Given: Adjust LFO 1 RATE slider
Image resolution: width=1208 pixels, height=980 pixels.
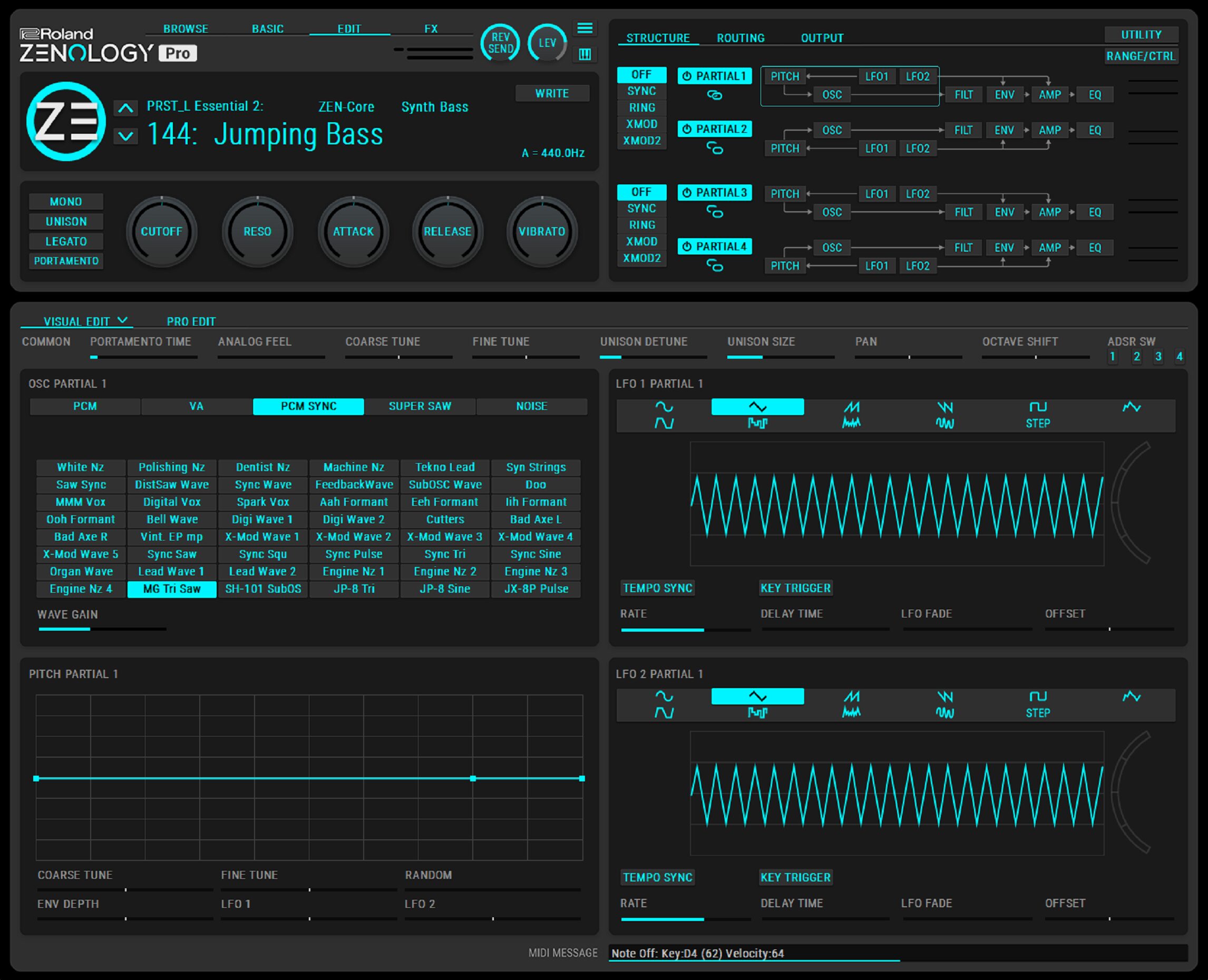Looking at the screenshot, I should (x=686, y=630).
